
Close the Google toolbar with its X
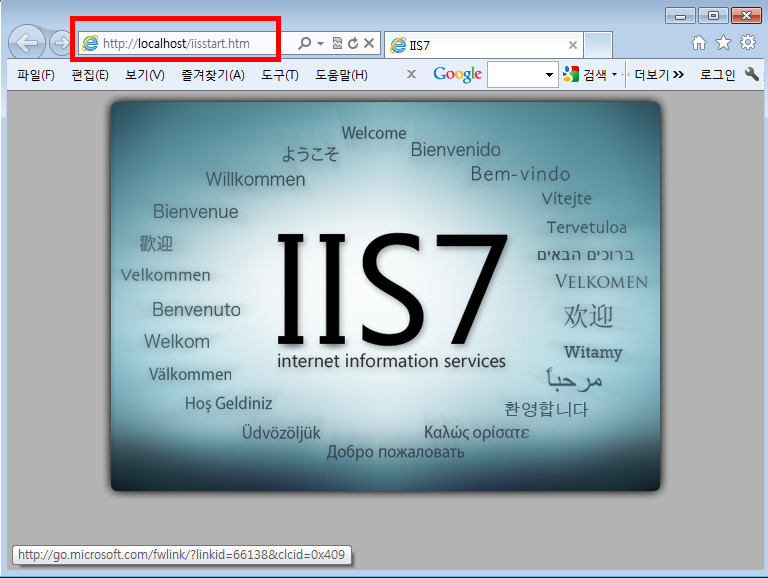(x=411, y=75)
